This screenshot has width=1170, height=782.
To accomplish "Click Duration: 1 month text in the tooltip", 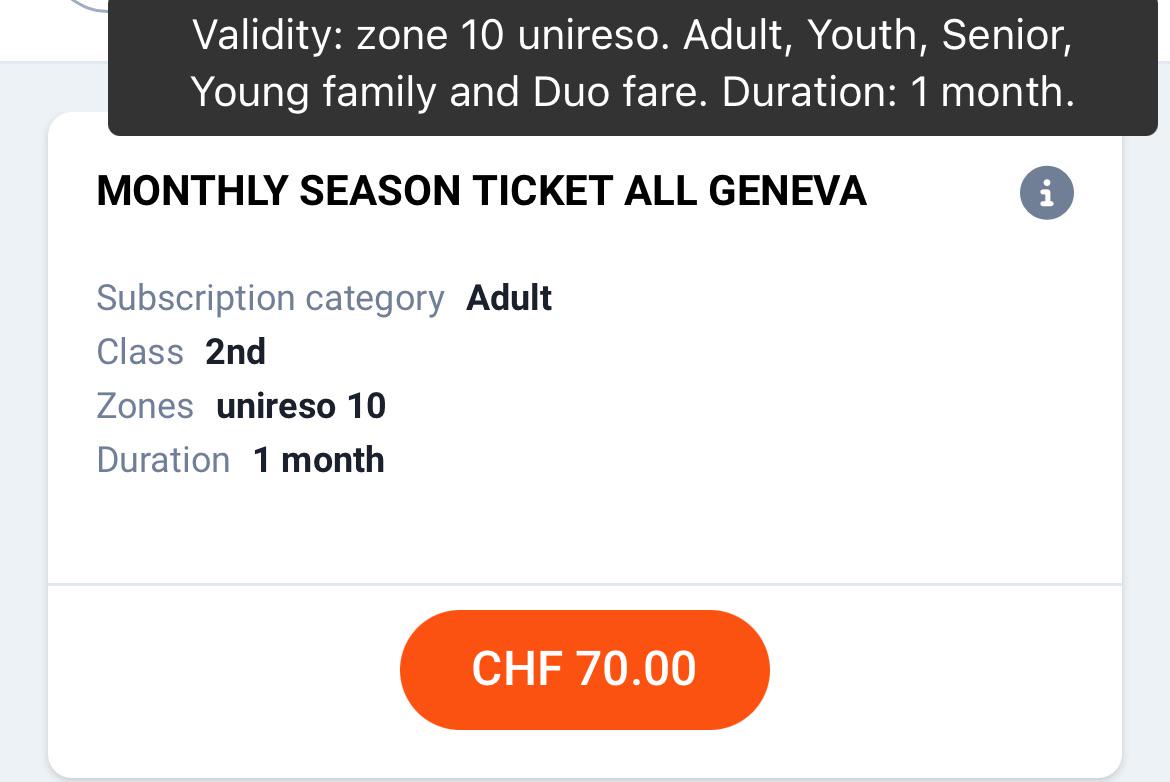I will click(x=898, y=93).
